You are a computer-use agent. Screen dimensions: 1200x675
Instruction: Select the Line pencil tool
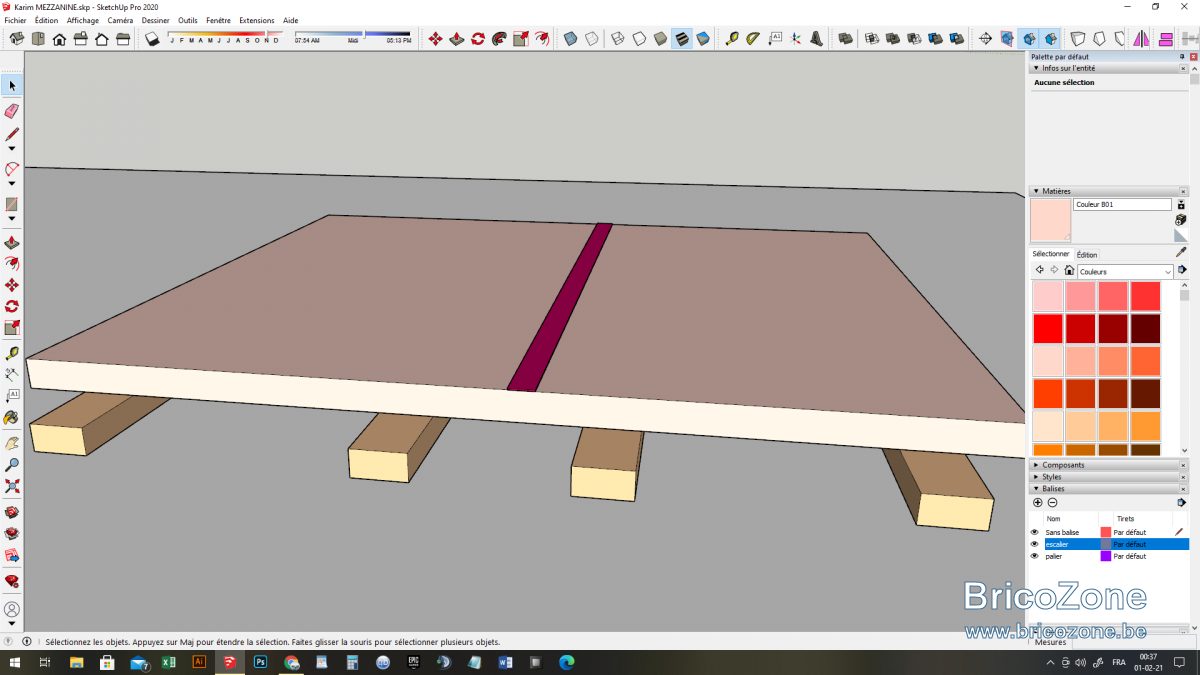click(12, 134)
